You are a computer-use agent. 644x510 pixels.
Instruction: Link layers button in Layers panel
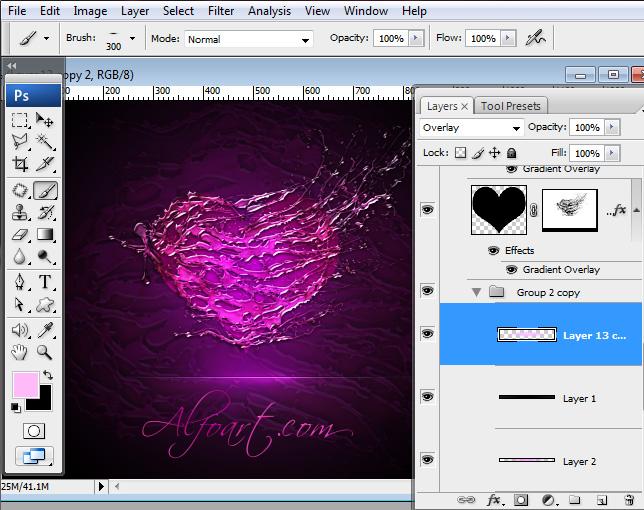pyautogui.click(x=466, y=500)
